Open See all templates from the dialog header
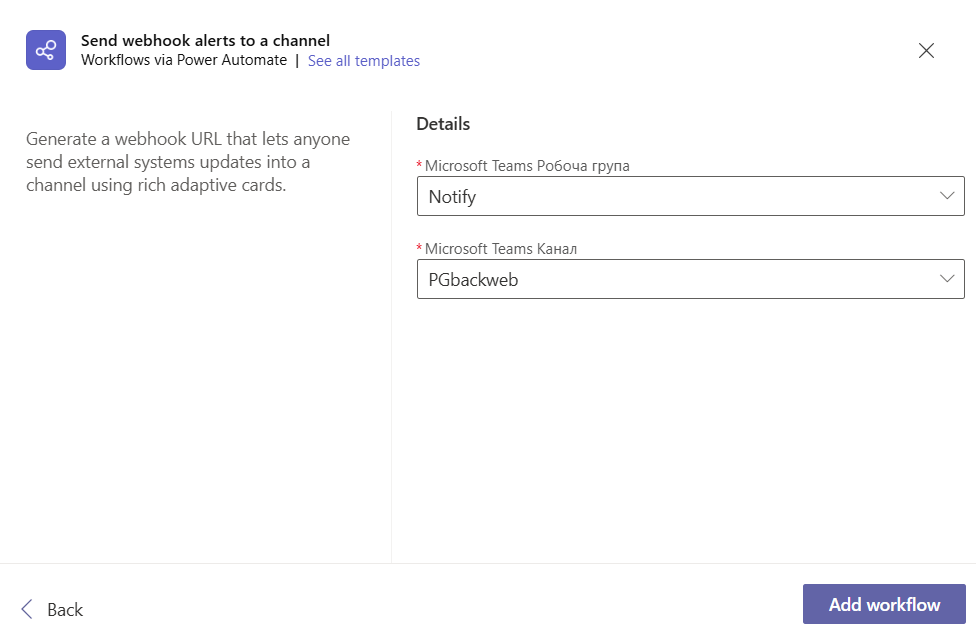976x639 pixels. pyautogui.click(x=364, y=61)
